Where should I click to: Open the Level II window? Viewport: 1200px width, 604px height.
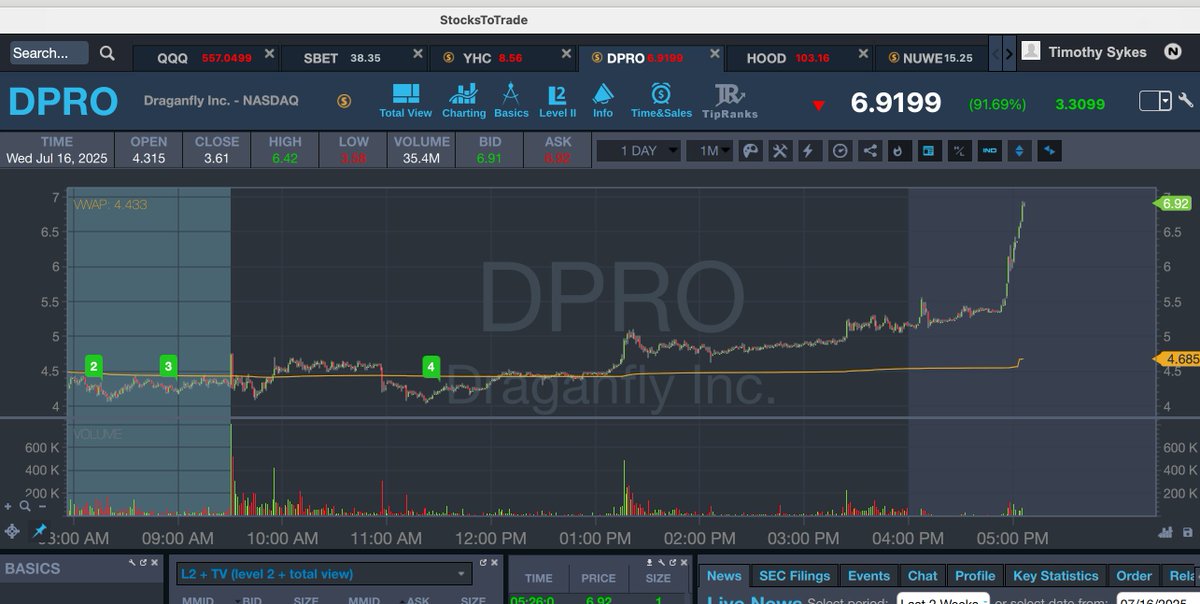click(558, 101)
